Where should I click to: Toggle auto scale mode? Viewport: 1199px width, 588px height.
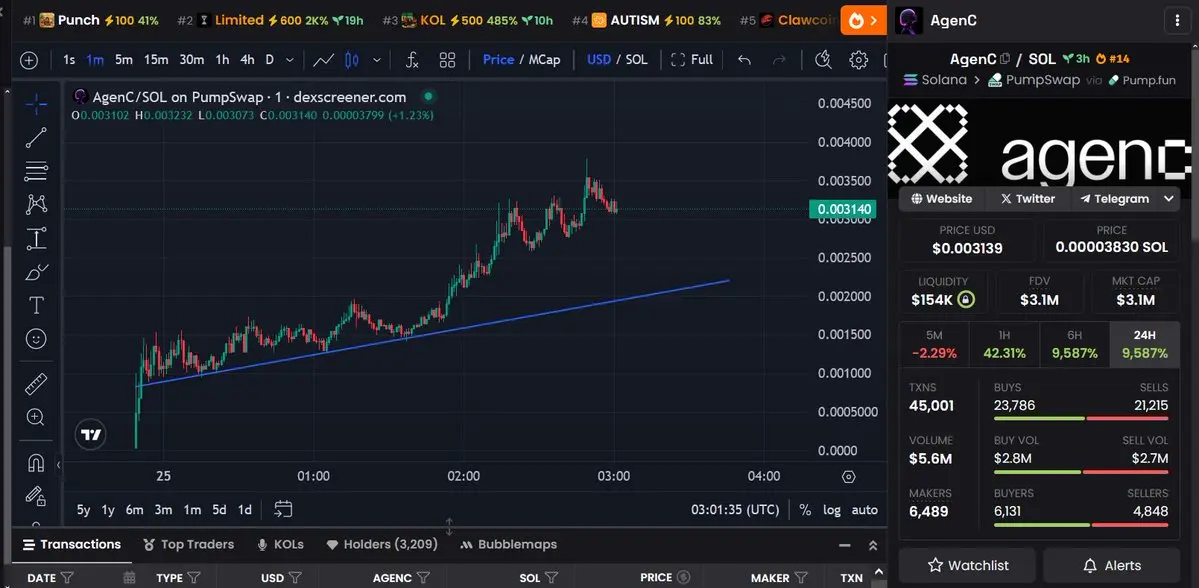pyautogui.click(x=865, y=510)
